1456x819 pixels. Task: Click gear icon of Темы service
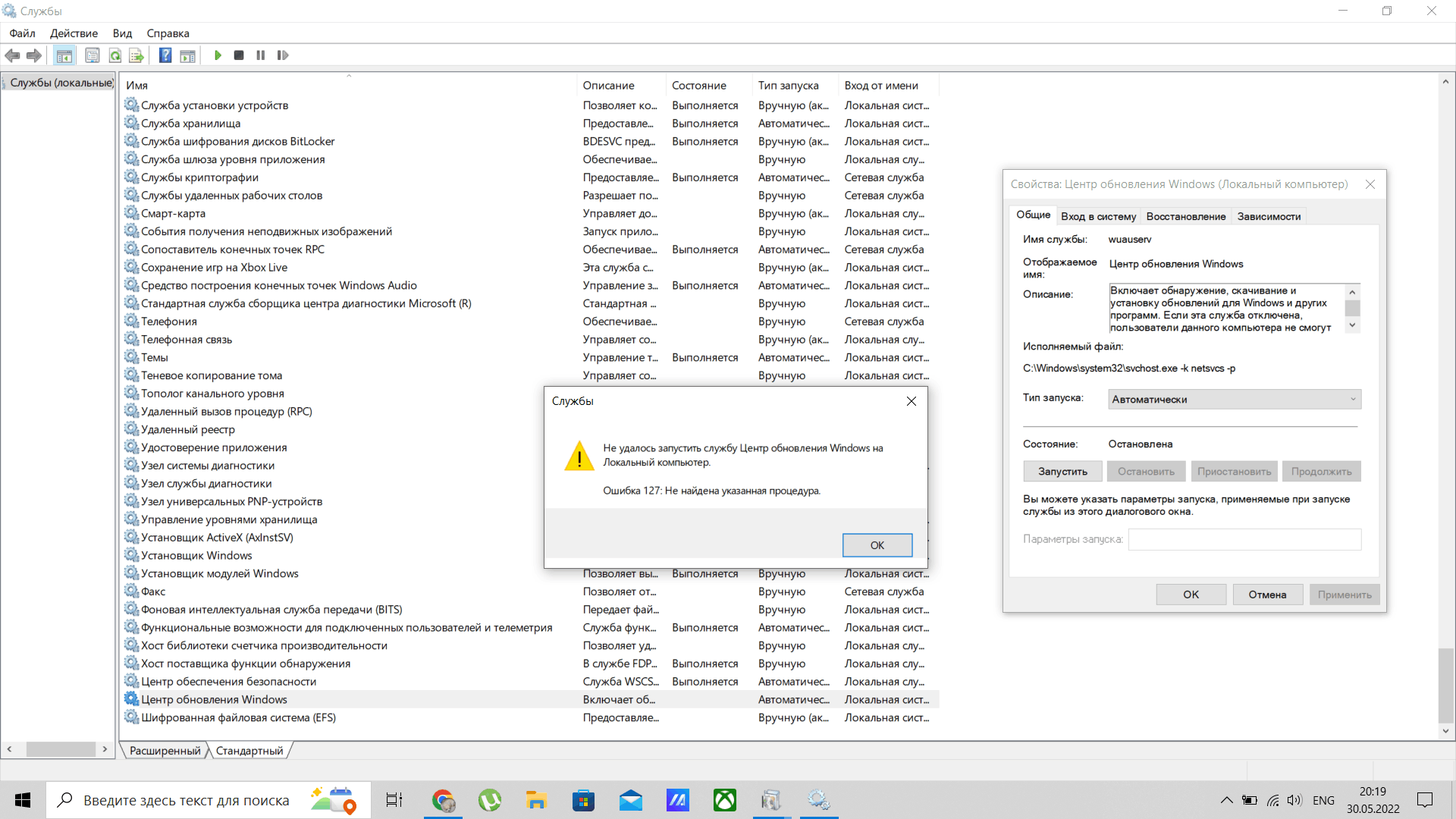[x=131, y=357]
